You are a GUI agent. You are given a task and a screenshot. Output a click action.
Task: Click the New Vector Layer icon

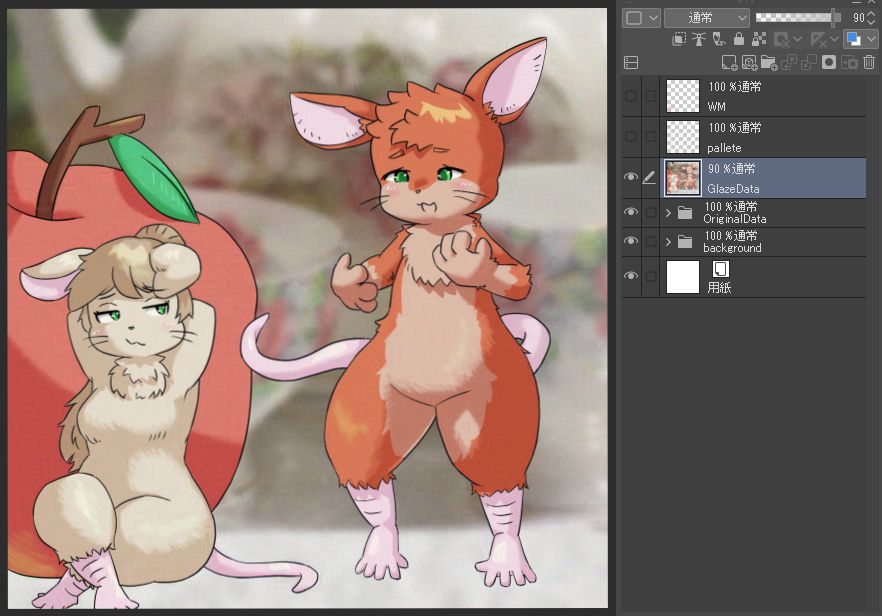pyautogui.click(x=749, y=63)
